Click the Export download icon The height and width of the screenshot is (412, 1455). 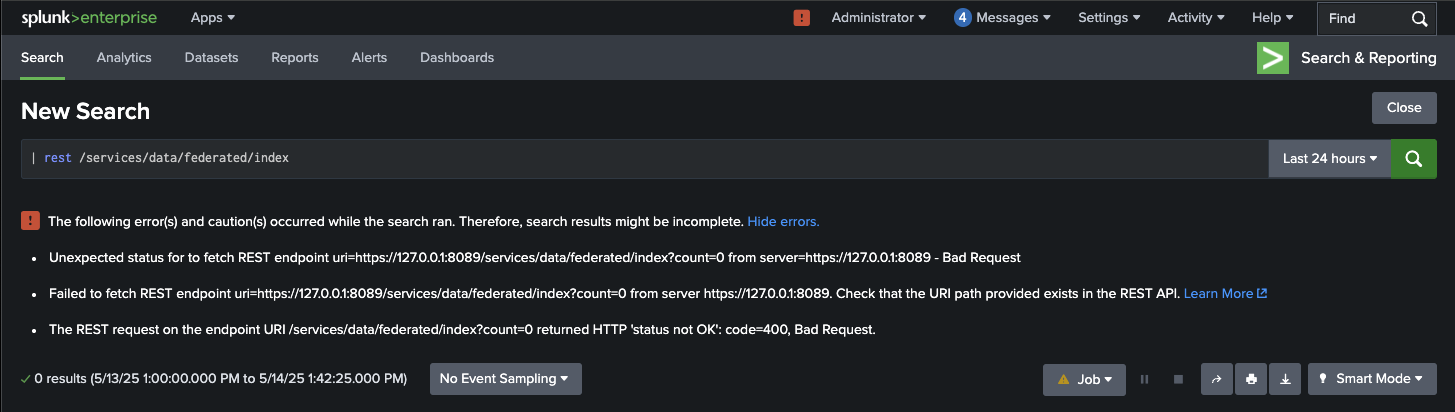pyautogui.click(x=1285, y=379)
